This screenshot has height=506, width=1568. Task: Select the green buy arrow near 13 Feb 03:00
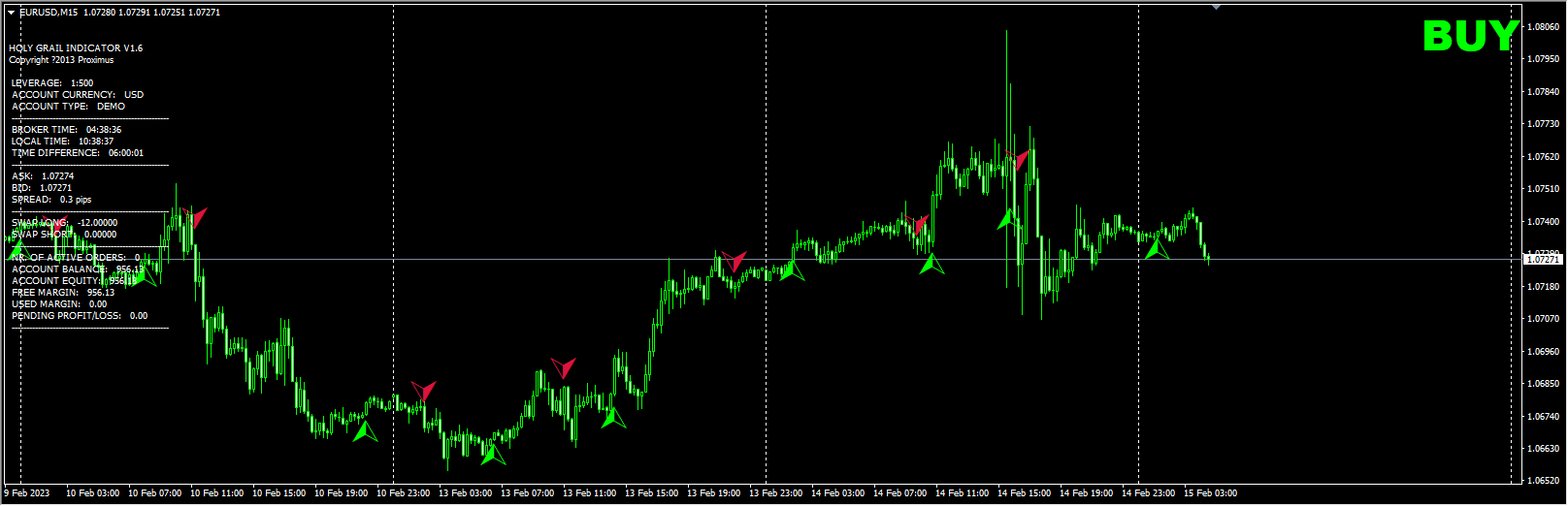493,453
